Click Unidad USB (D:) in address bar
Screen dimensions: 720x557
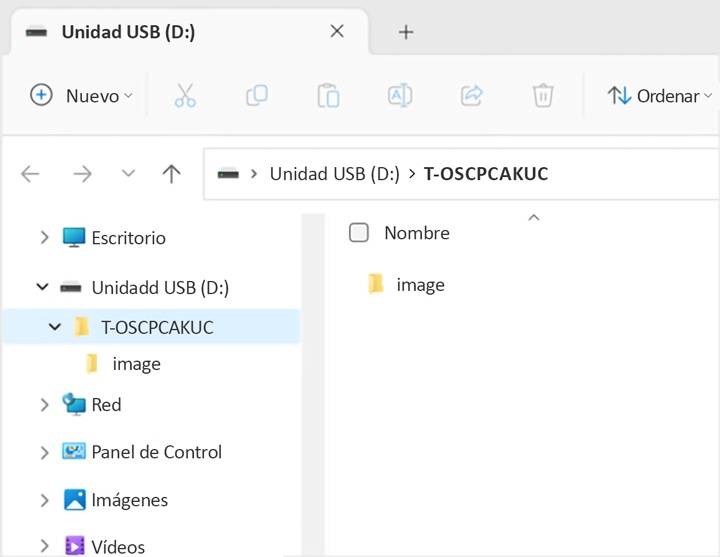[335, 174]
